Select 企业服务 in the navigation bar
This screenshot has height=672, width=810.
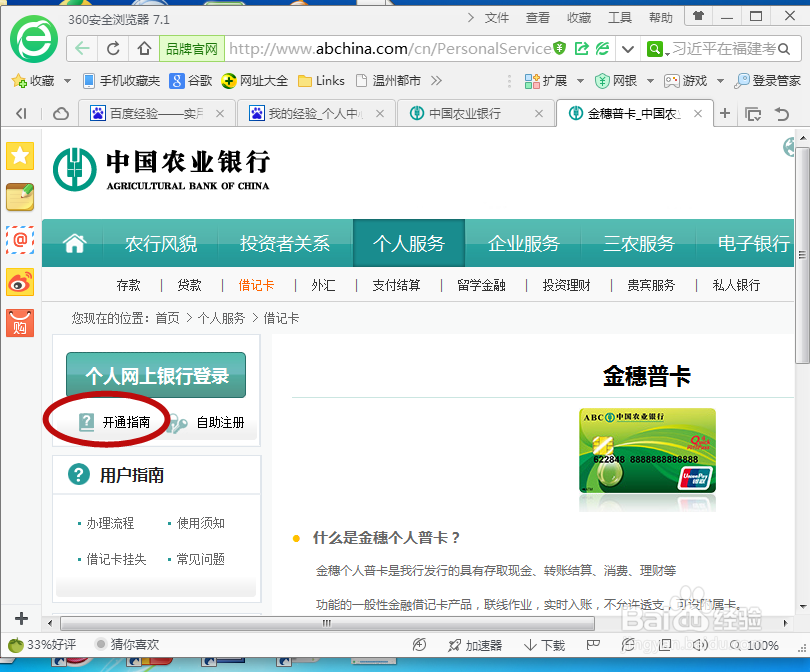524,243
